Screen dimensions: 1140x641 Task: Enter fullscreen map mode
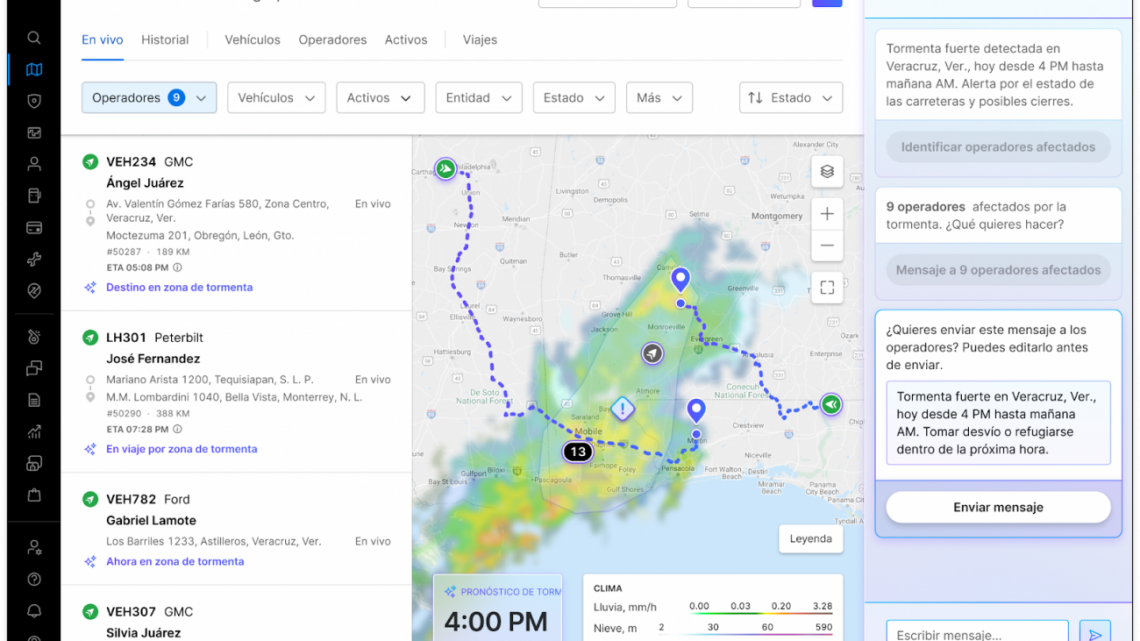827,288
